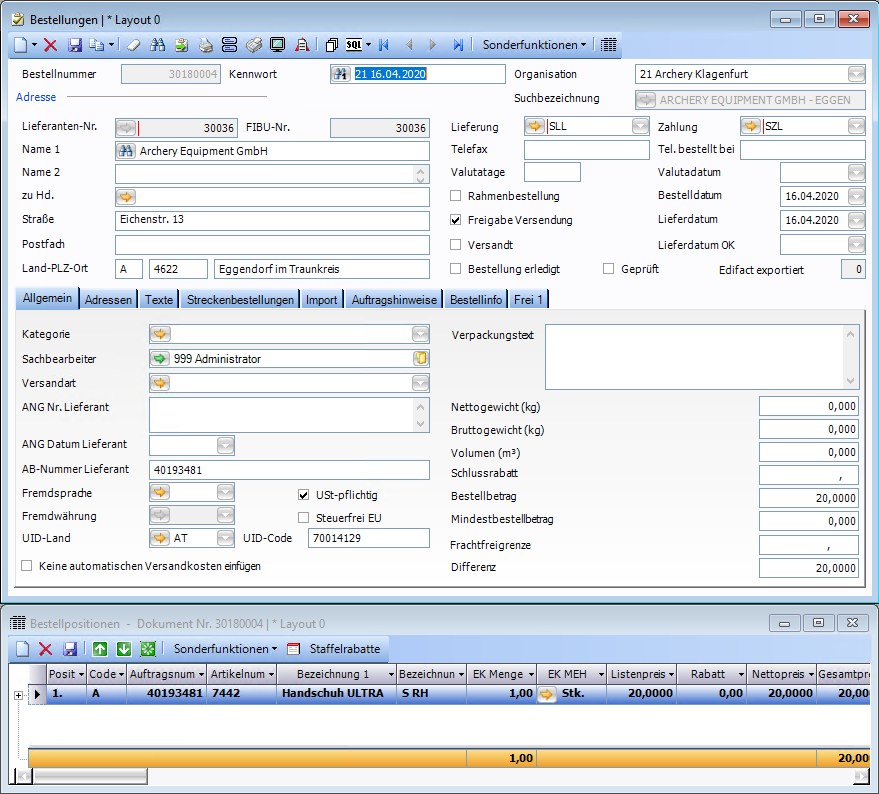Click green move-up arrow in Bestellpositionen toolbar

(x=100, y=649)
